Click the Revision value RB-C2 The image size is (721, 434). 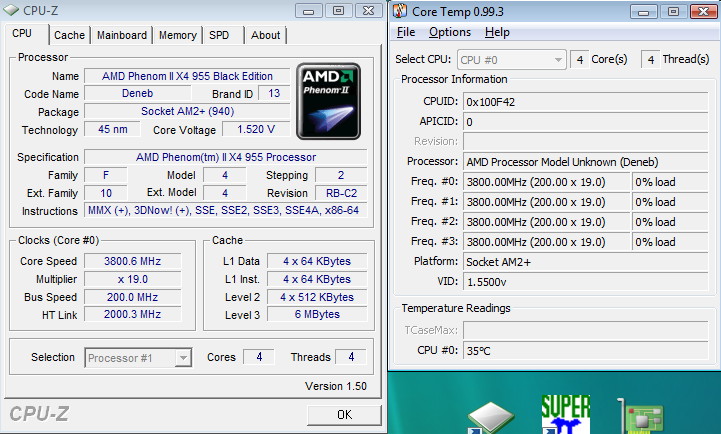point(341,193)
